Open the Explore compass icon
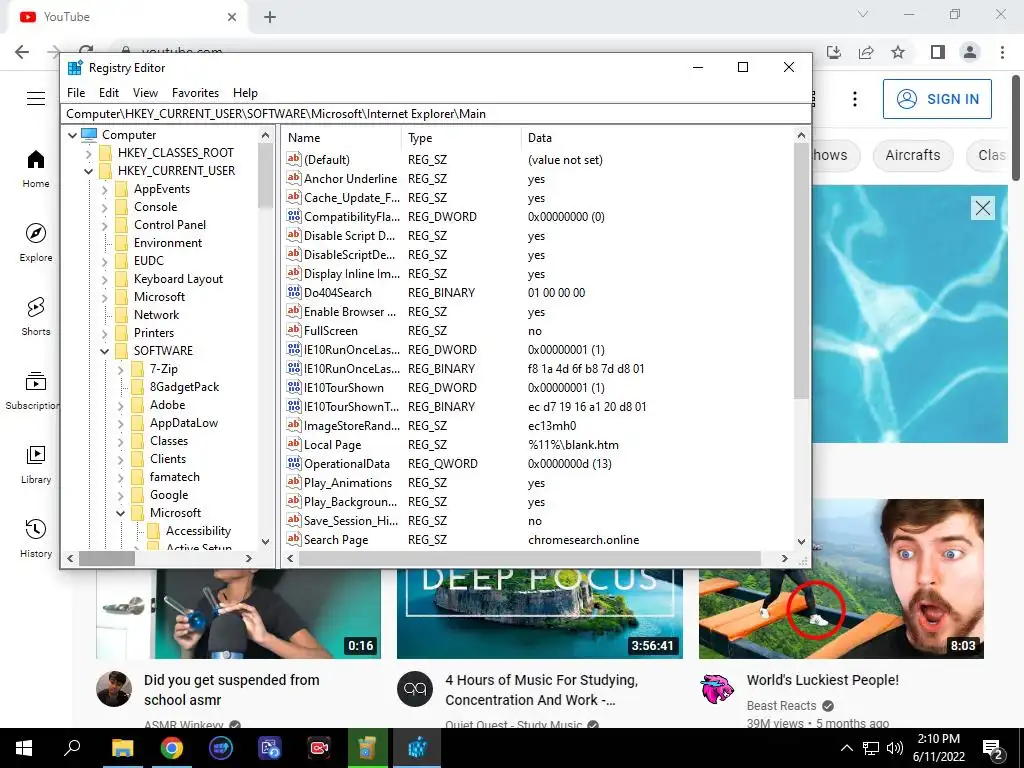 click(35, 234)
